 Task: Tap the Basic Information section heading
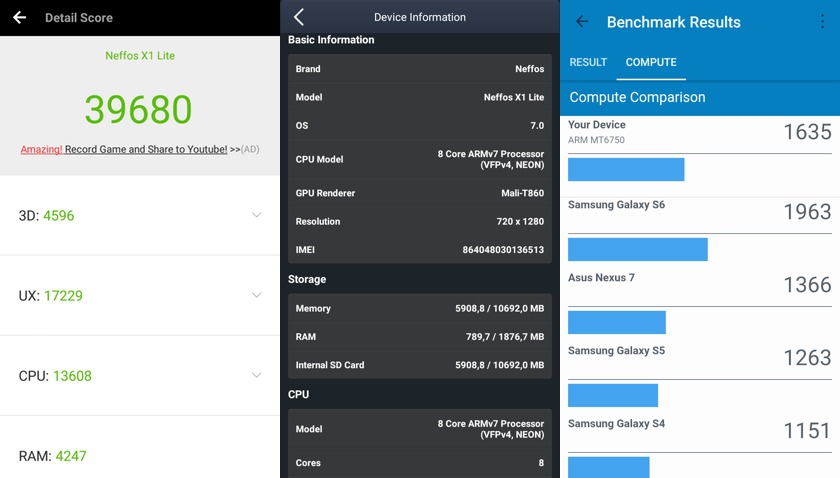point(331,40)
